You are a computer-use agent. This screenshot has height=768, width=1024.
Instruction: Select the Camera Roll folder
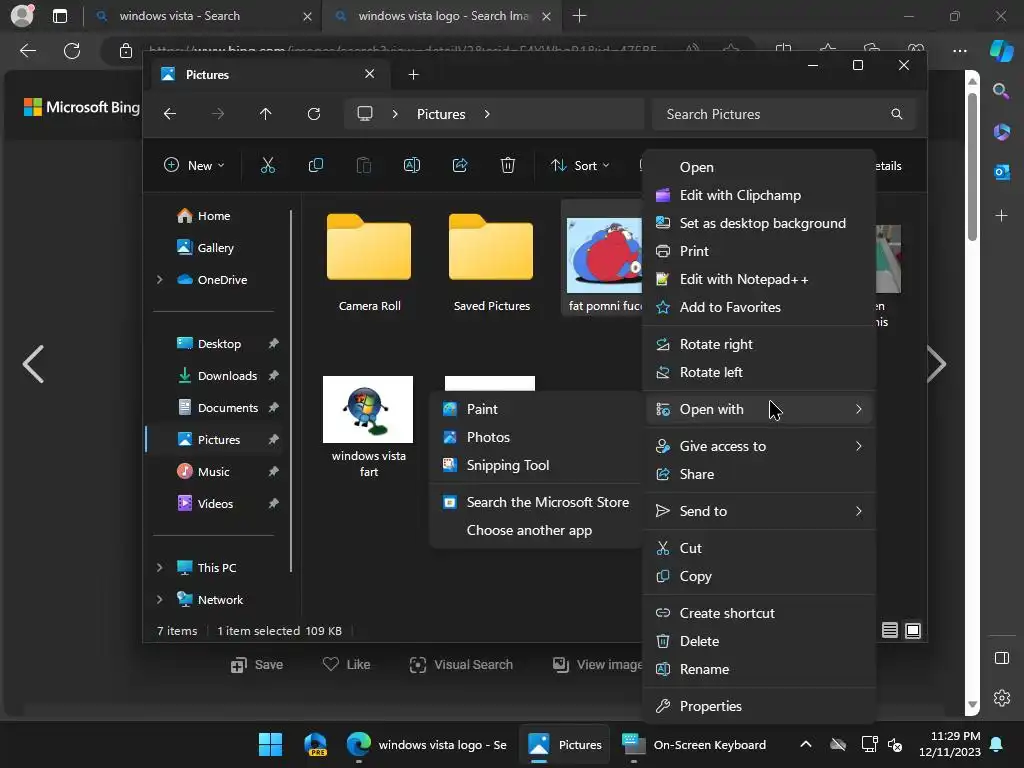click(369, 263)
